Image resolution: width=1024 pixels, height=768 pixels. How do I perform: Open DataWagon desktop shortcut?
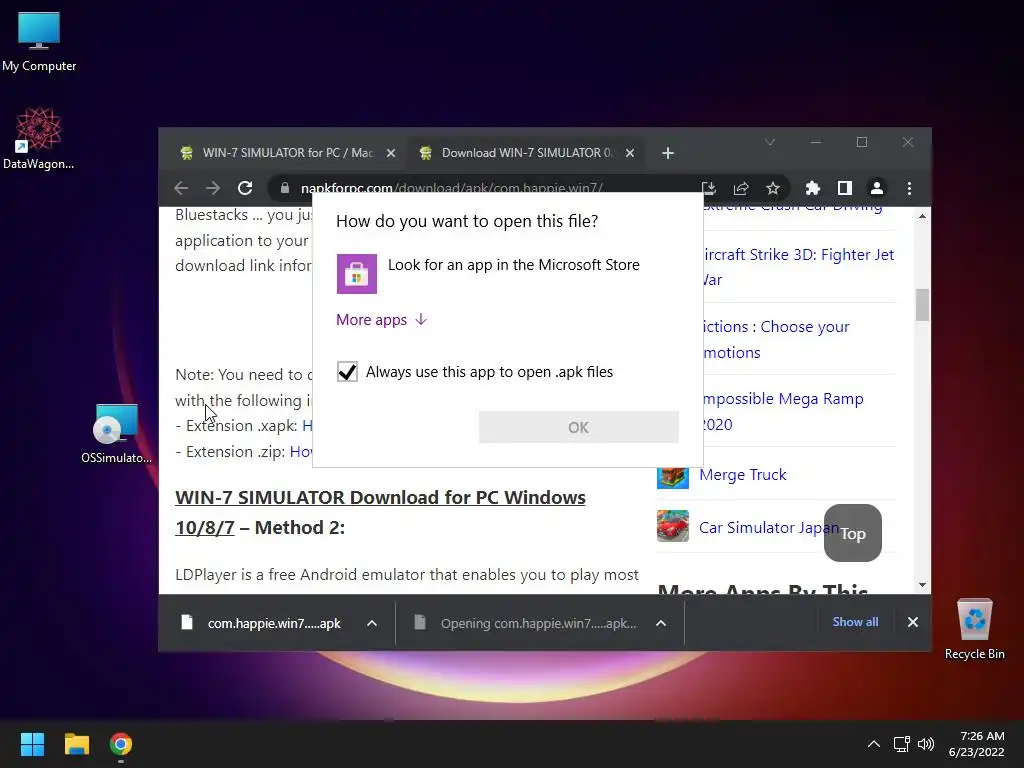[39, 138]
